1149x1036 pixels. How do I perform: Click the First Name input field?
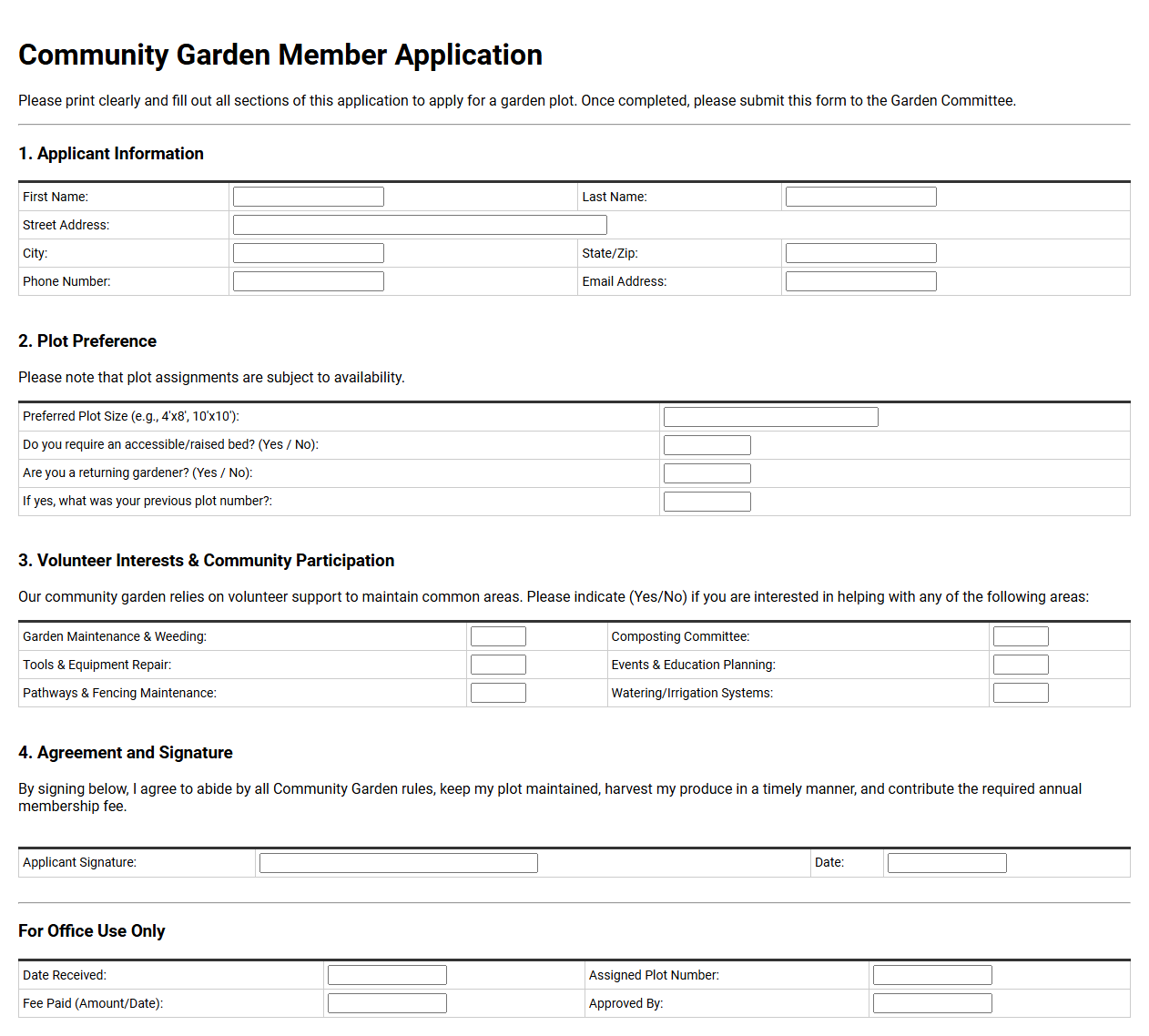[309, 197]
